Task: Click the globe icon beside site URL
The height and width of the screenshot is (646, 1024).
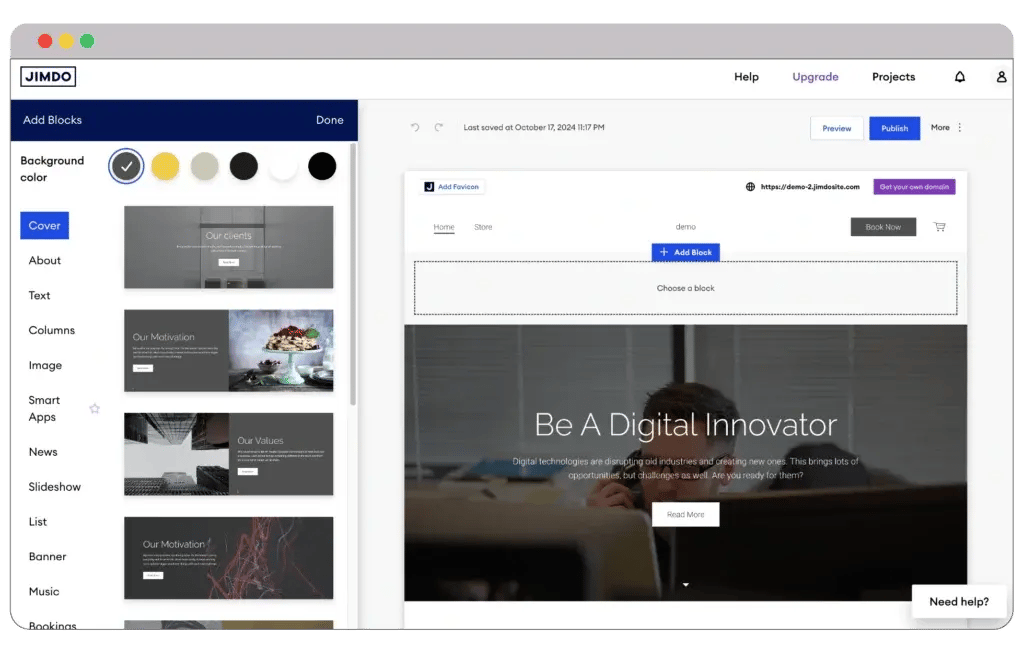Action: click(x=750, y=187)
